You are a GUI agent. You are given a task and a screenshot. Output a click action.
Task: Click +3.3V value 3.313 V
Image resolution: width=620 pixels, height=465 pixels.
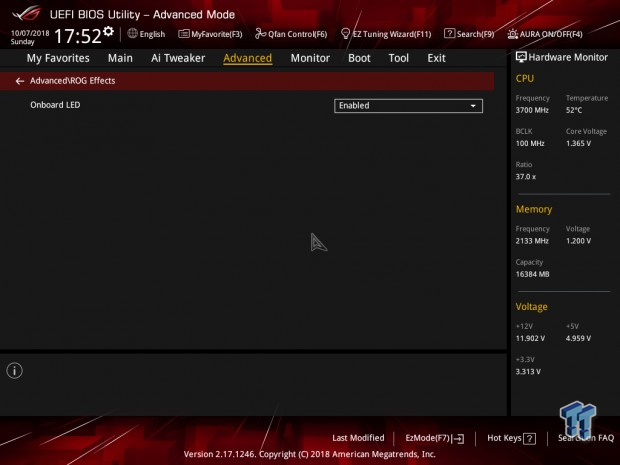528,372
